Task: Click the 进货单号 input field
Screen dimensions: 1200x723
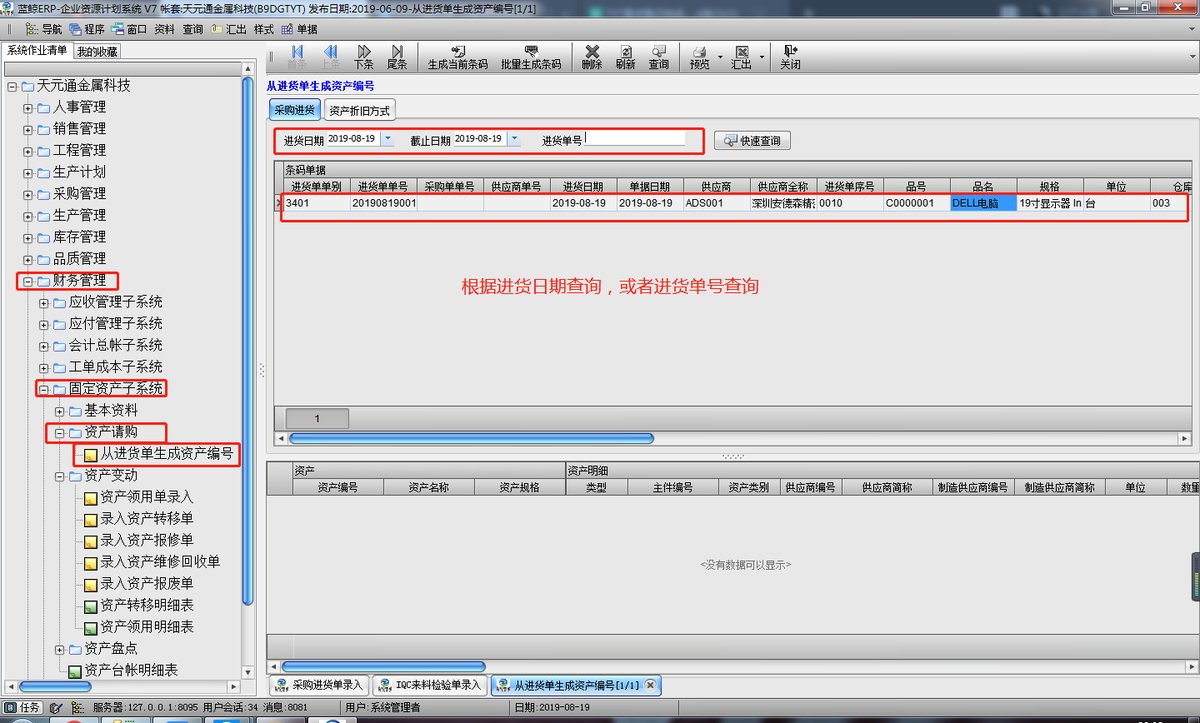Action: point(636,140)
